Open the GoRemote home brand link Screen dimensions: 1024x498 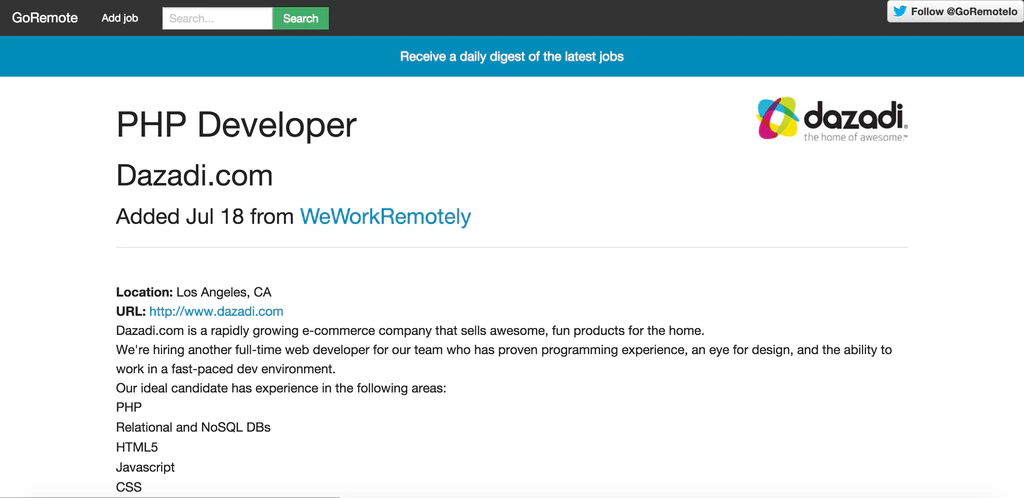click(x=44, y=18)
